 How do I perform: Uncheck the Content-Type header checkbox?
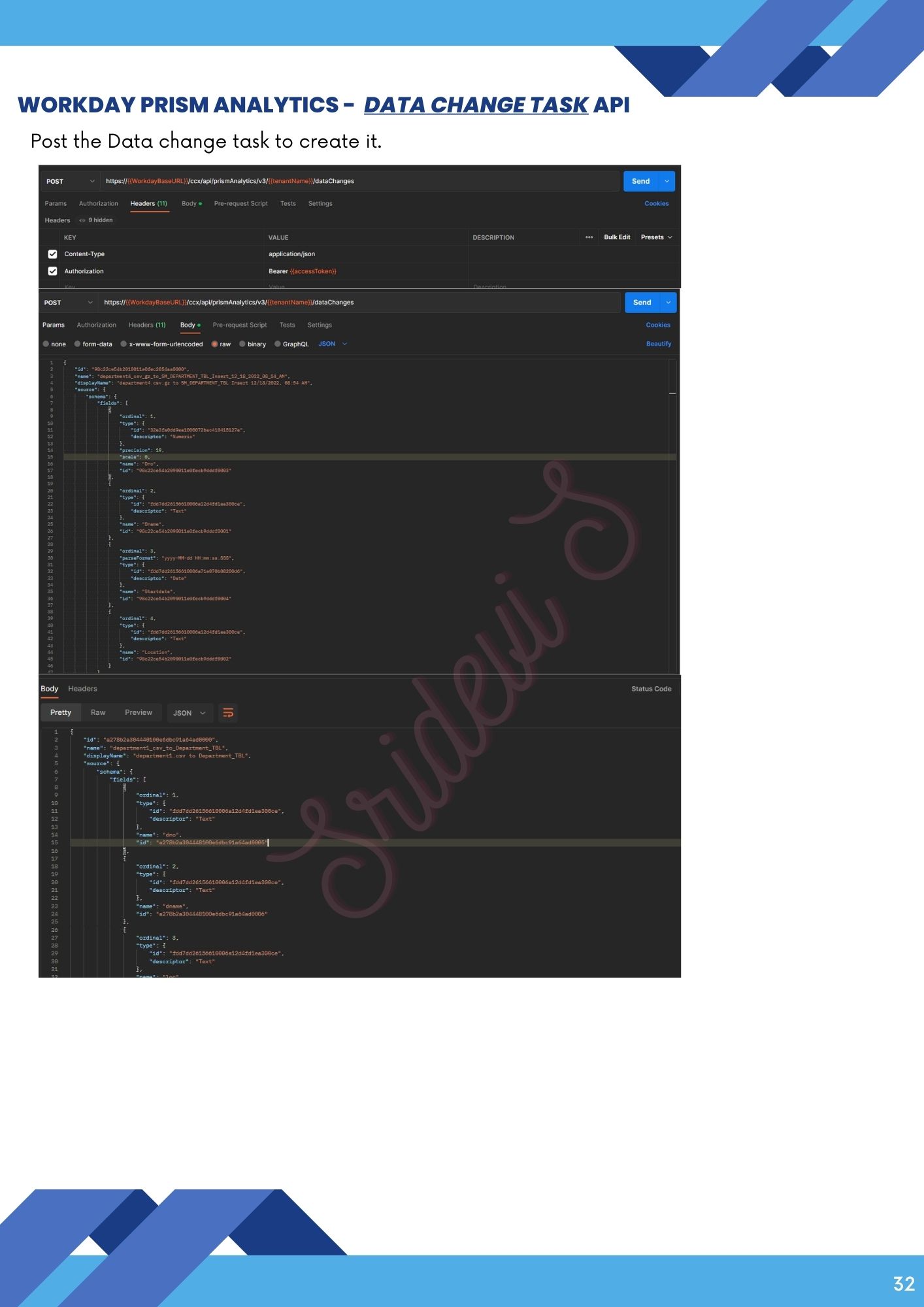pos(53,254)
